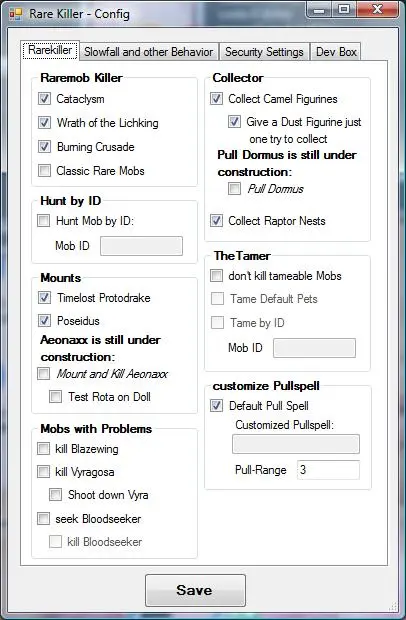Screen dimensions: 406x620
Task: Enable Classic Rare Mobs checkbox
Action: tap(44, 170)
